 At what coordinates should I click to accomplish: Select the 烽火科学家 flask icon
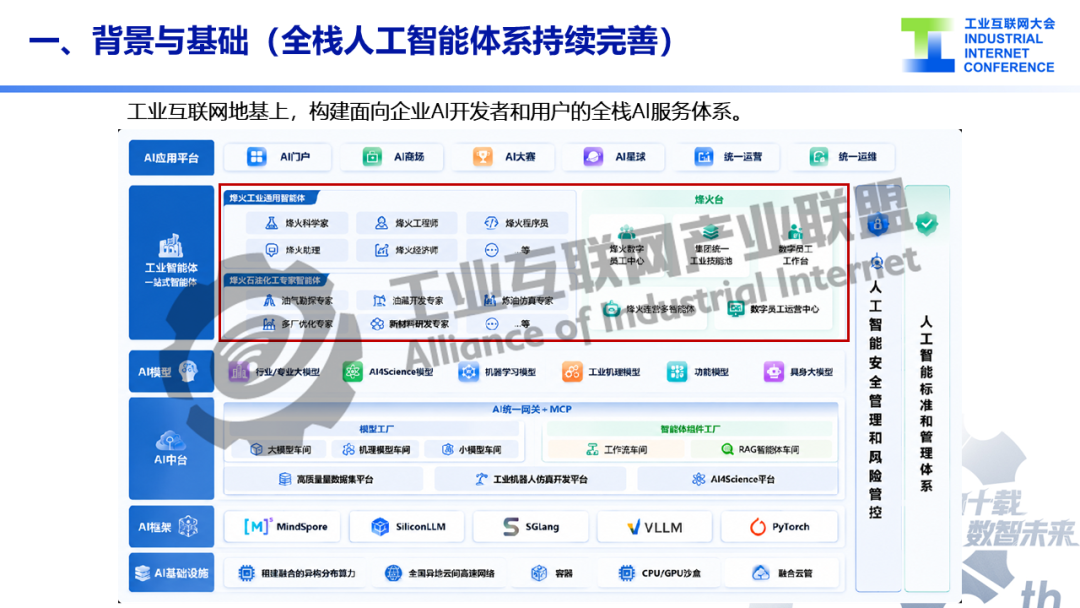pyautogui.click(x=271, y=223)
